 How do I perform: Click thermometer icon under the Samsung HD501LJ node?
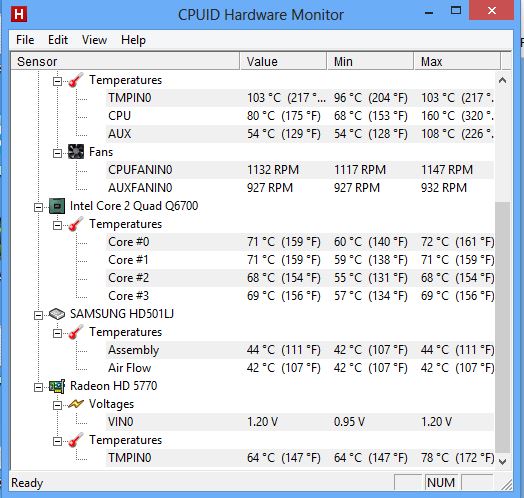pos(76,332)
